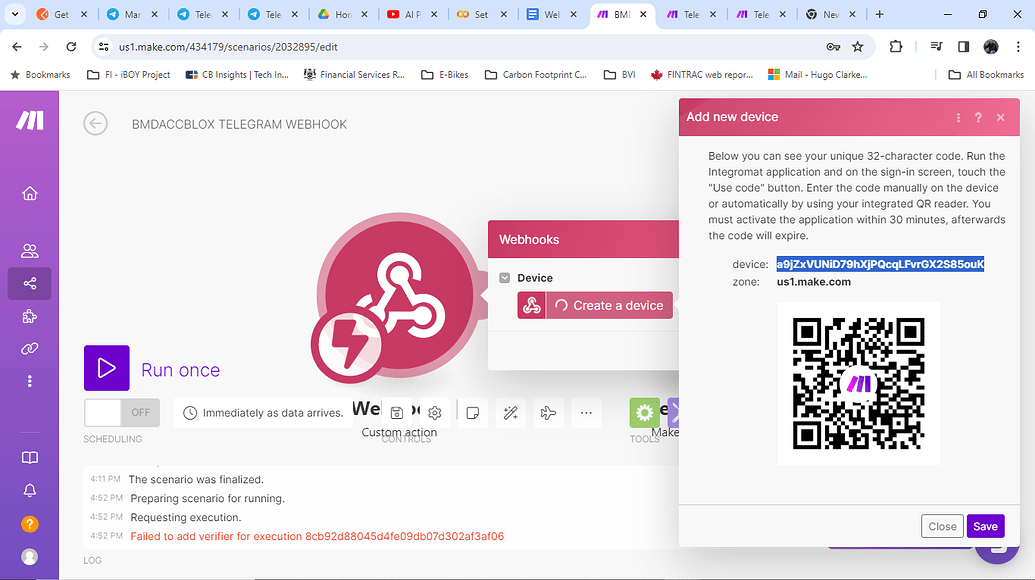1035x580 pixels.
Task: Expand the sidebar three-dot menu
Action: pos(29,381)
